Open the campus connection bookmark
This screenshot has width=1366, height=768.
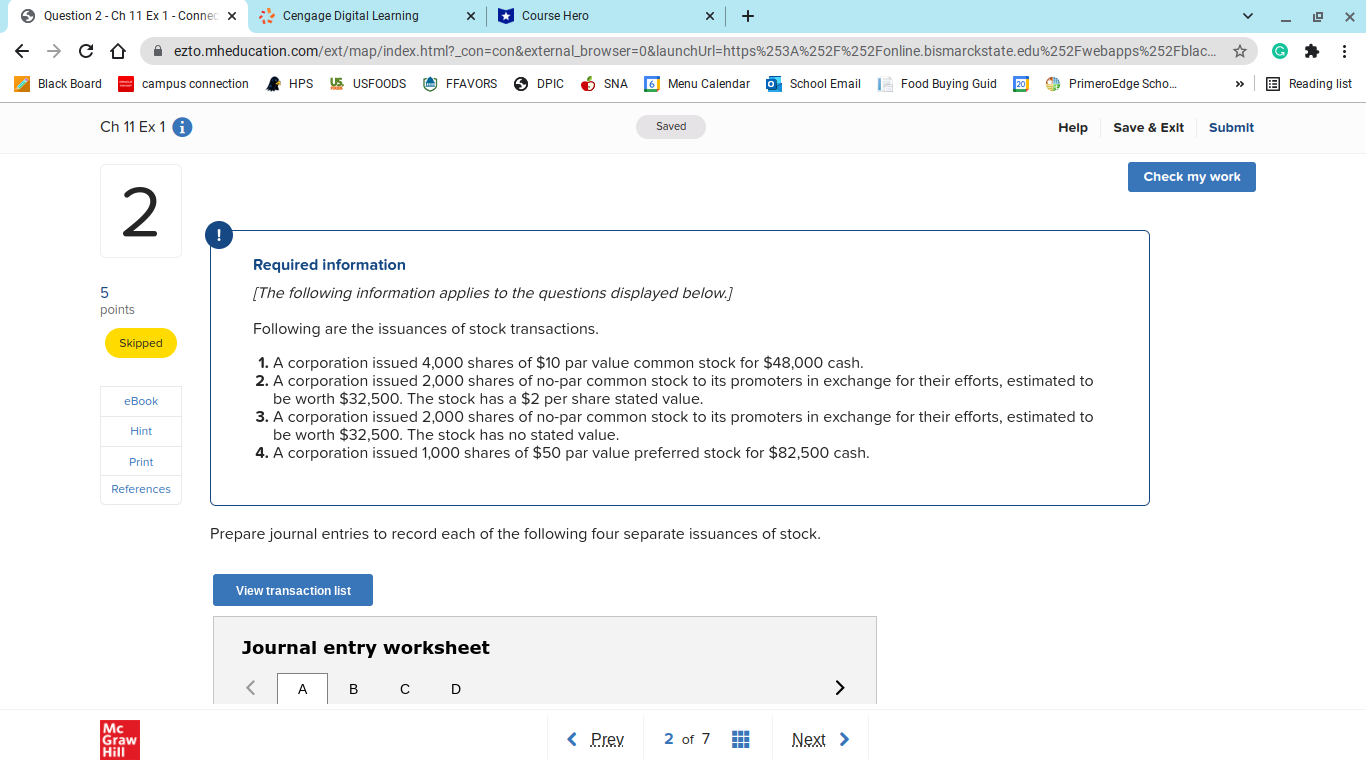tap(184, 84)
